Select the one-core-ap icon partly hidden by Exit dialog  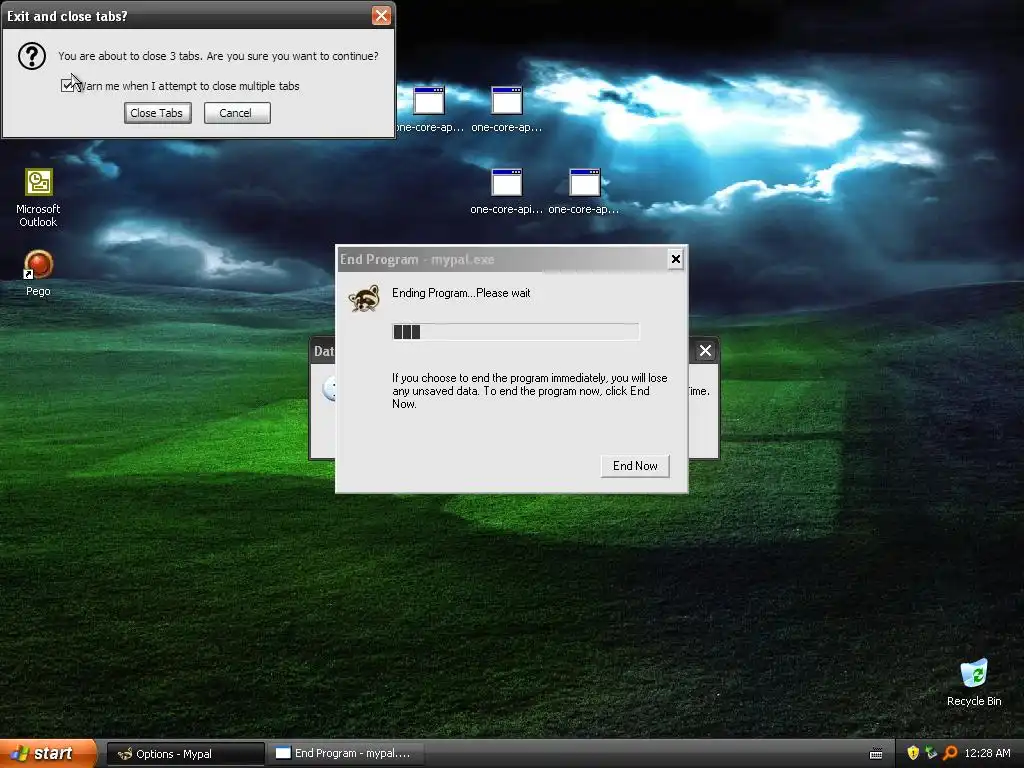point(430,109)
